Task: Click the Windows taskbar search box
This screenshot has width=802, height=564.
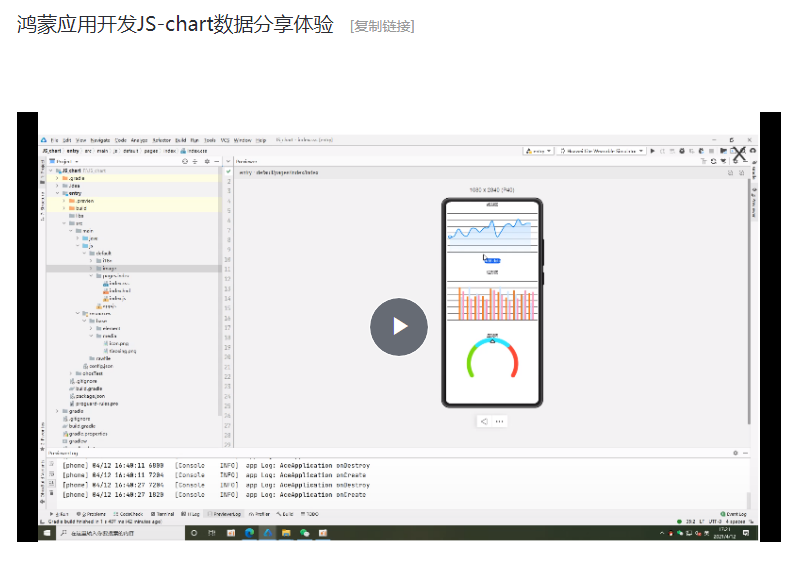Action: coord(120,533)
